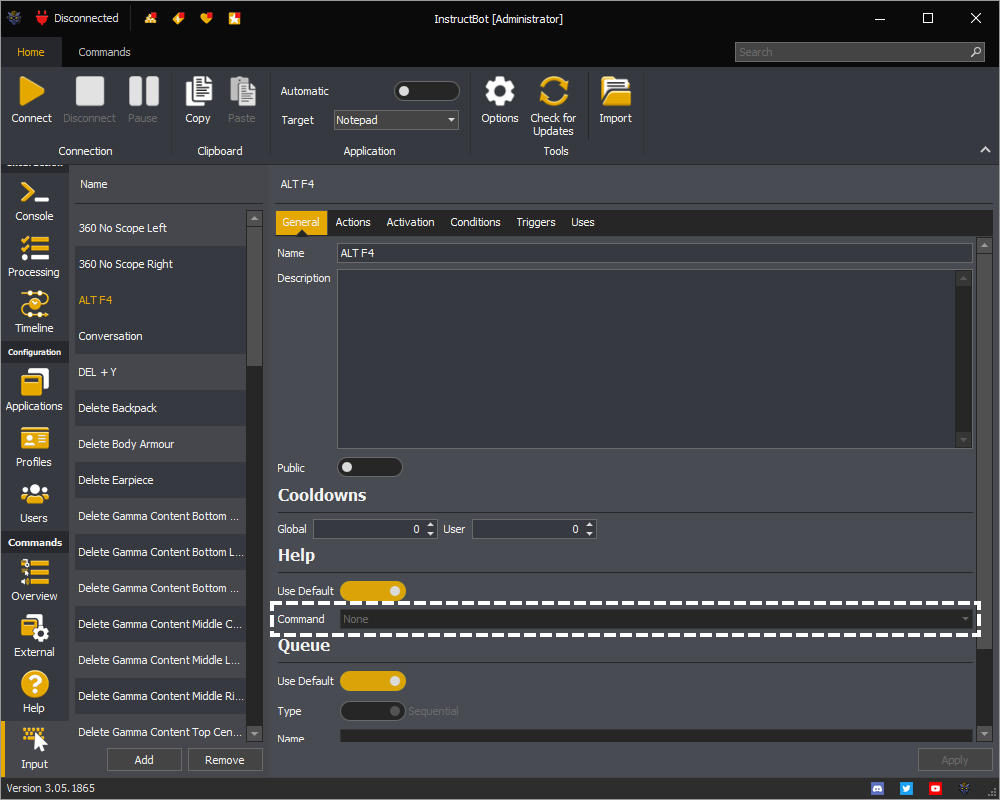
Task: Select the DEL + Y command
Action: point(160,372)
